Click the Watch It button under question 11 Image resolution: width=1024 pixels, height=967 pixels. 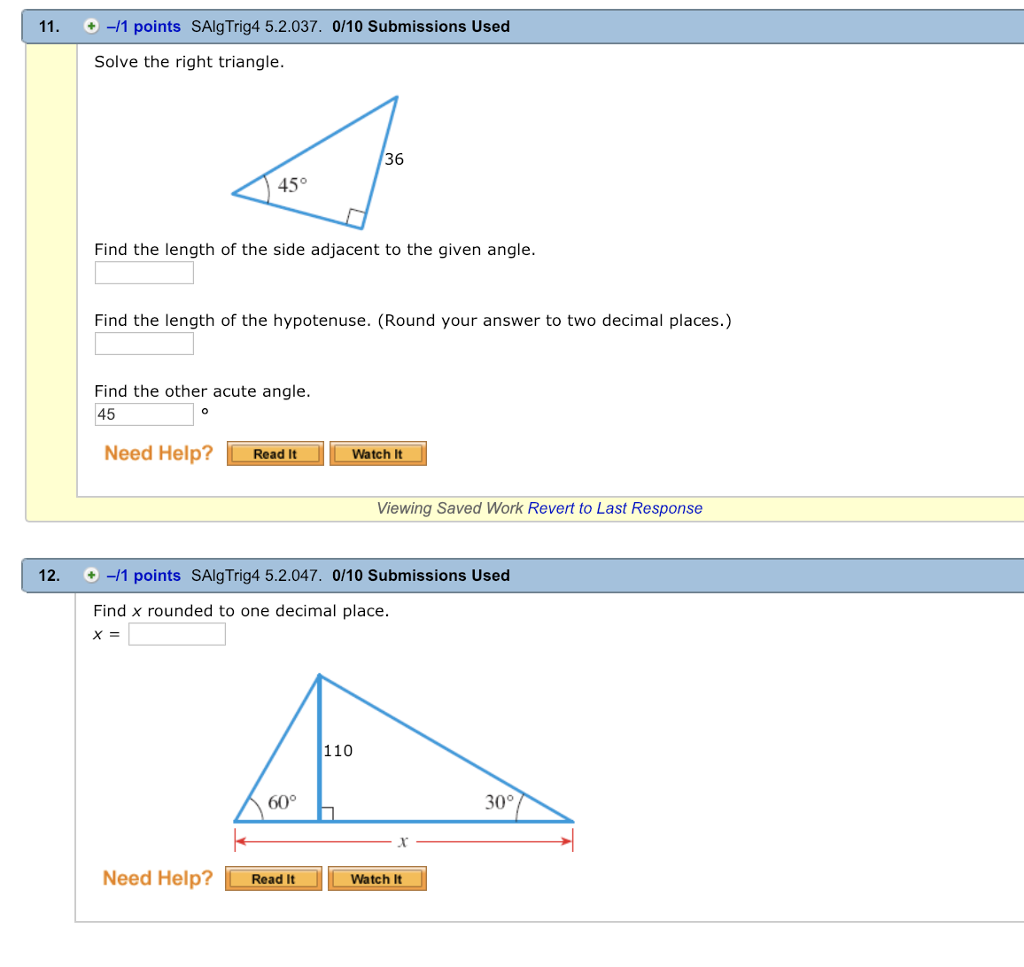[x=377, y=453]
